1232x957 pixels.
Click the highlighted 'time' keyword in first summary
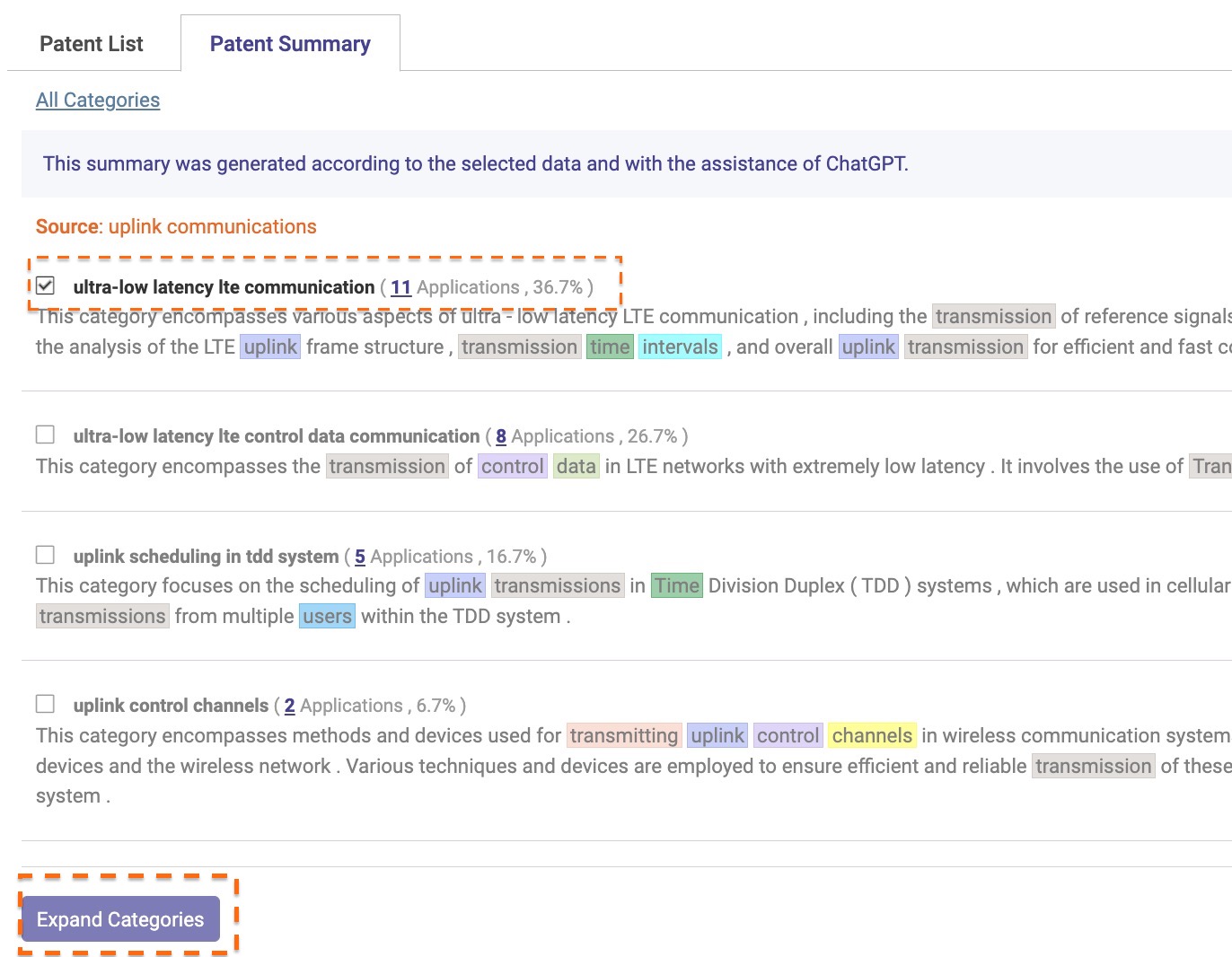pos(610,347)
